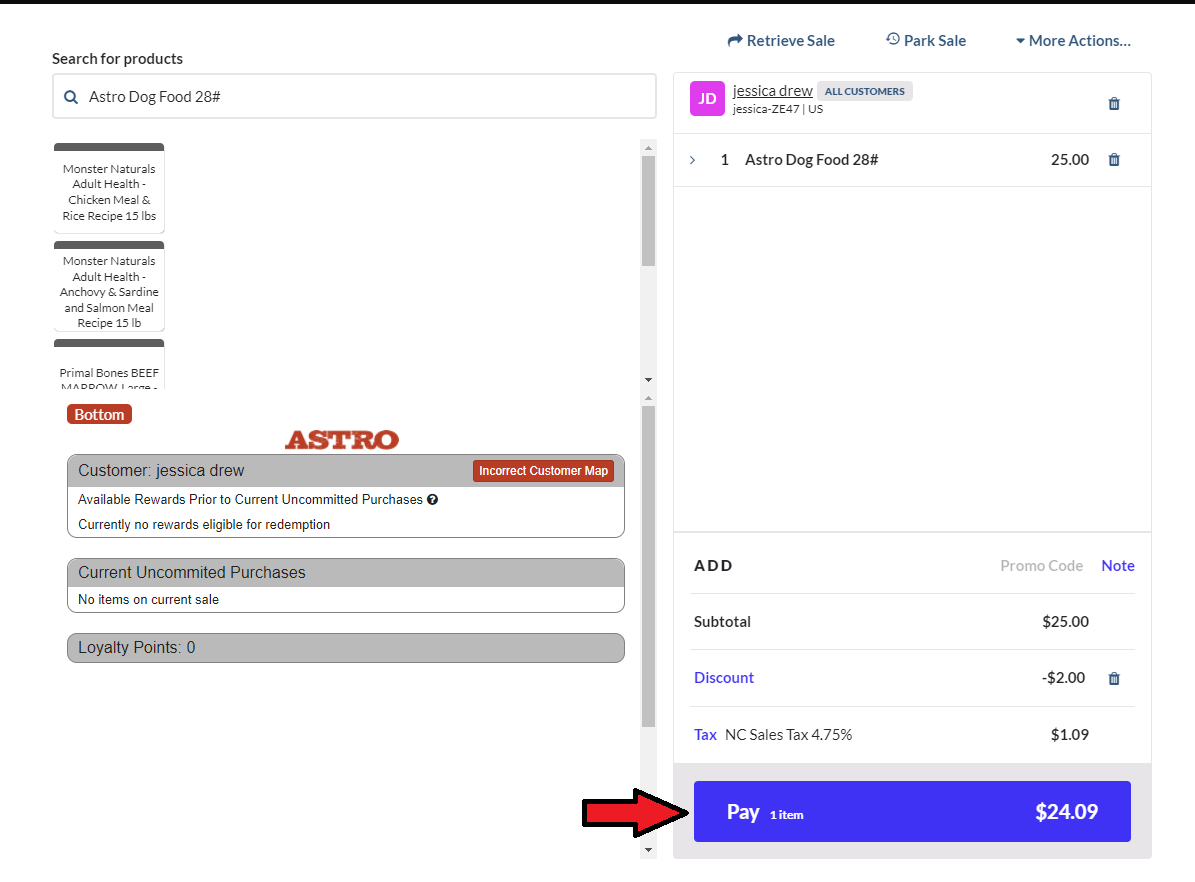
Task: Expand the Astro Dog Food 28# line item
Action: coord(692,160)
